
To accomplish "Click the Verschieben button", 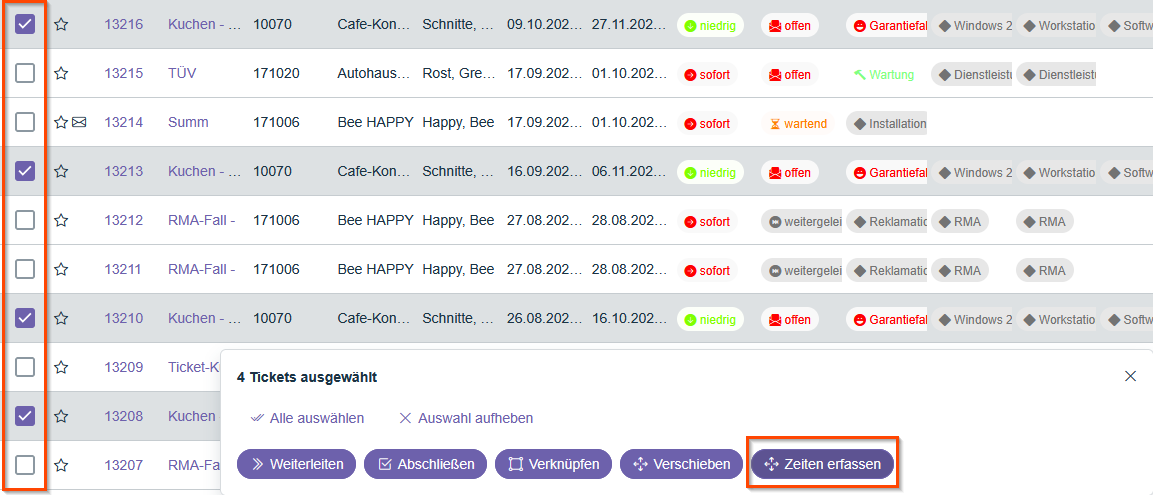I will 681,464.
